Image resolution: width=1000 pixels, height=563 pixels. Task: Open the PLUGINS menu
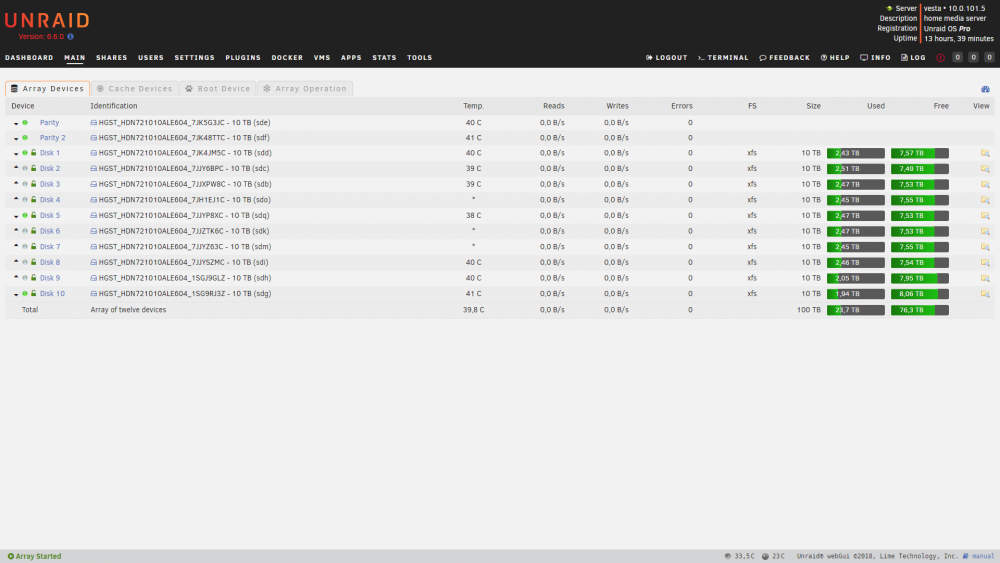[x=243, y=57]
